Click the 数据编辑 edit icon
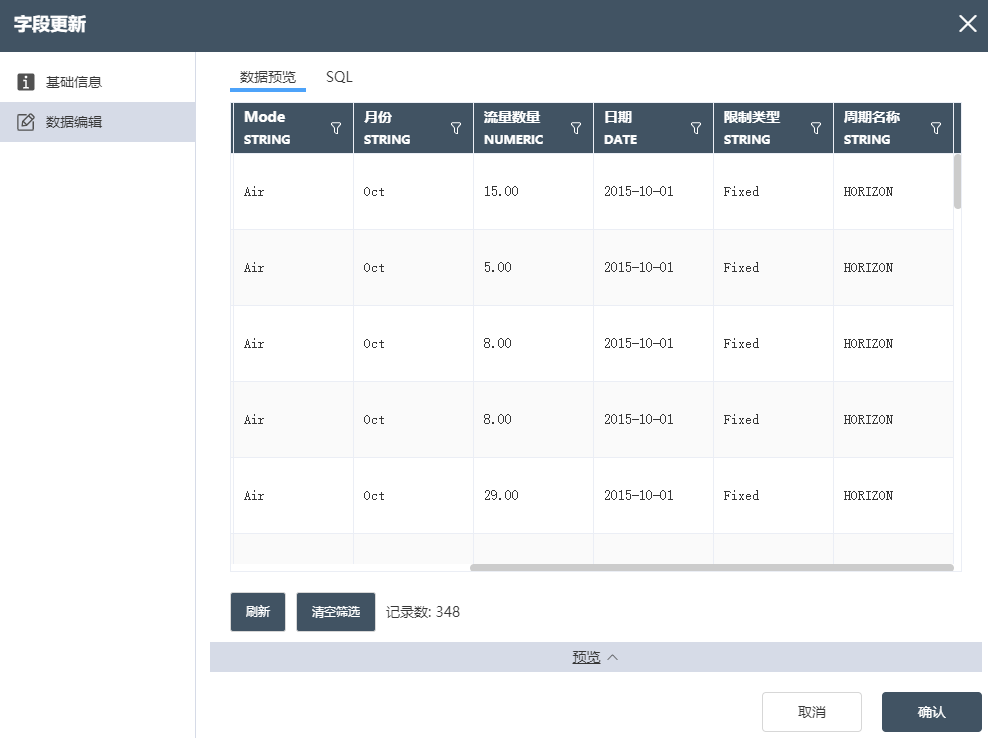988x738 pixels. tap(26, 122)
